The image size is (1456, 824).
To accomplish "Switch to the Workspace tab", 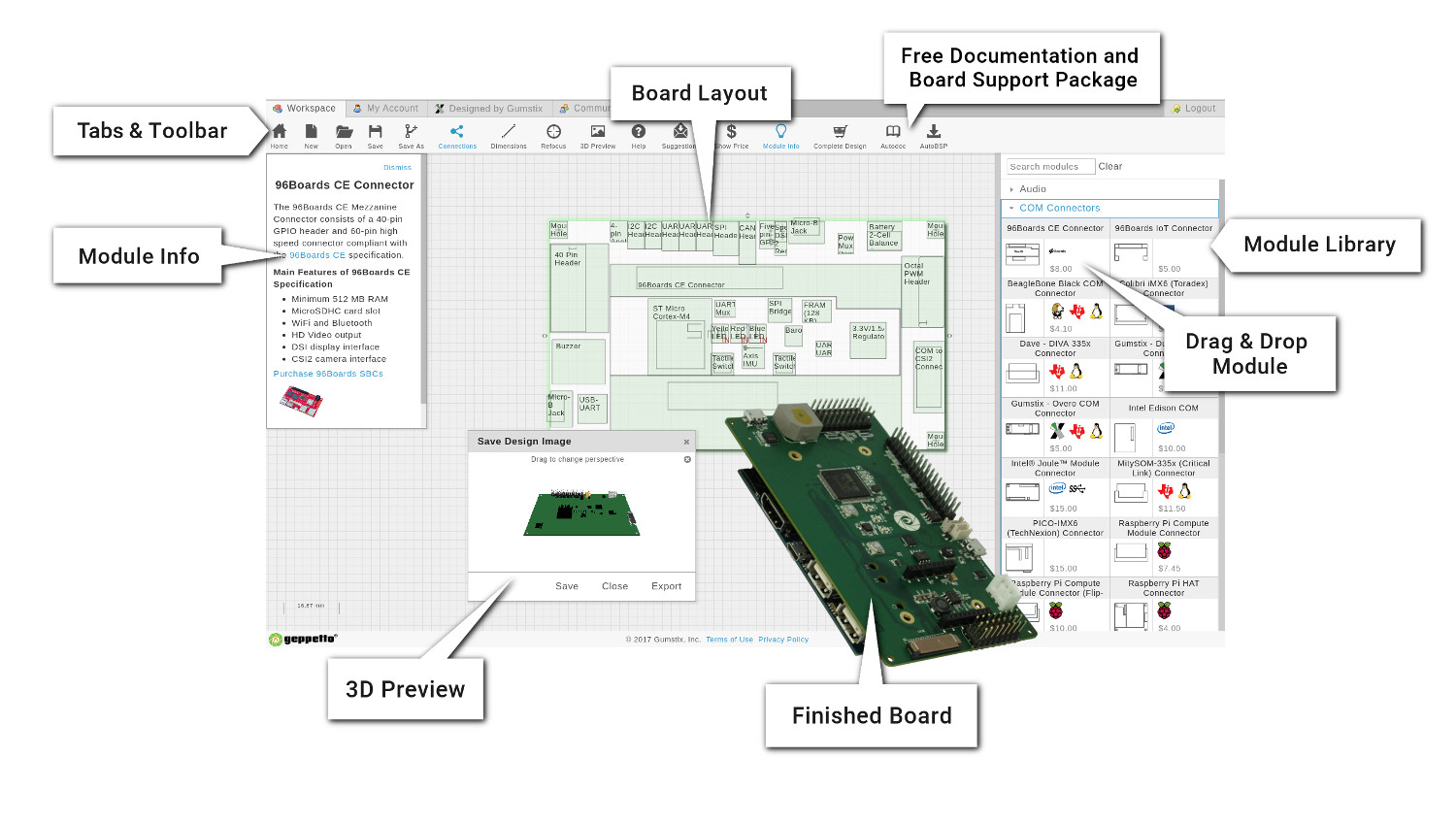I will [306, 109].
